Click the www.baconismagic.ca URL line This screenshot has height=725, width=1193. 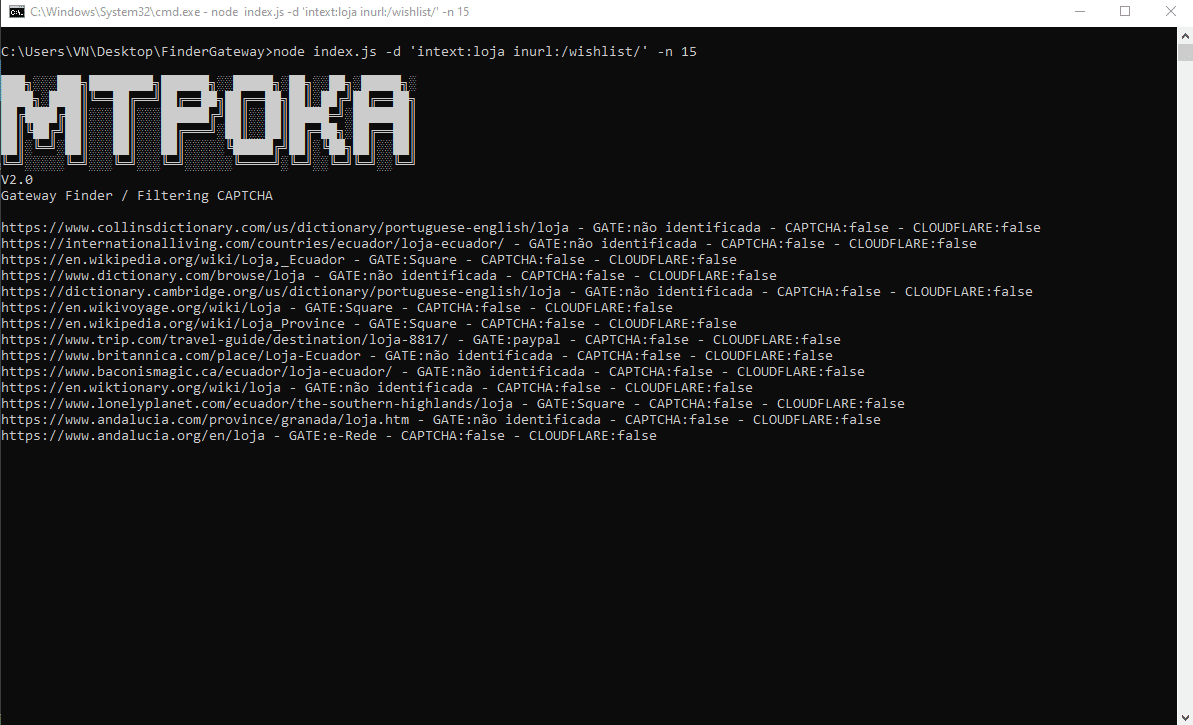tap(433, 371)
